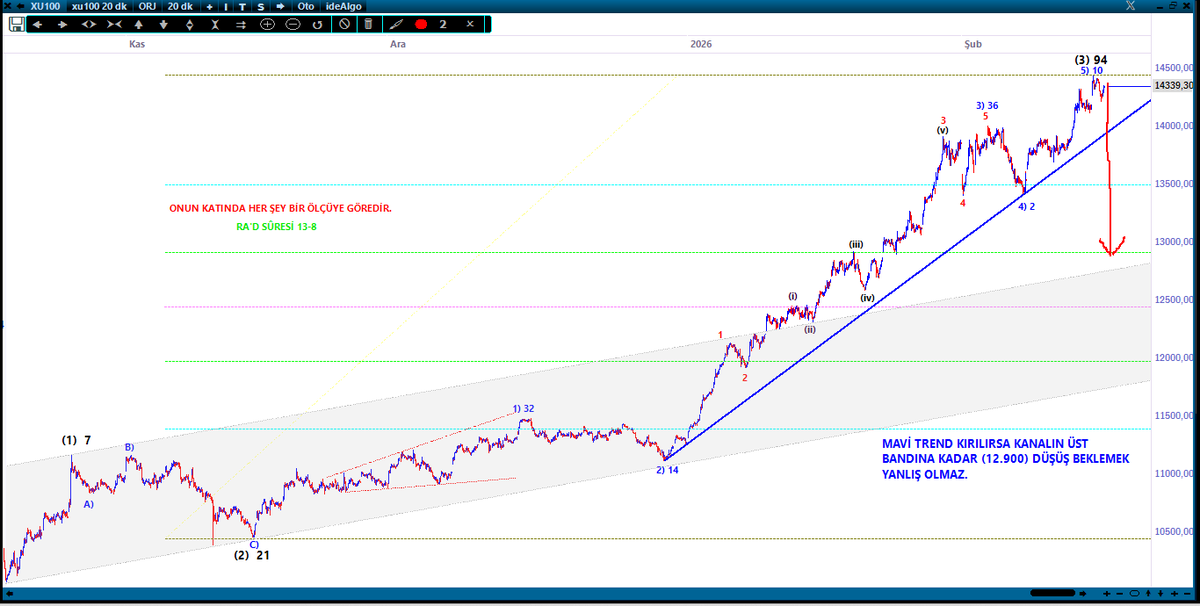1200x606 pixels.
Task: Click the 'Kas' month label on time axis
Action: (x=137, y=44)
